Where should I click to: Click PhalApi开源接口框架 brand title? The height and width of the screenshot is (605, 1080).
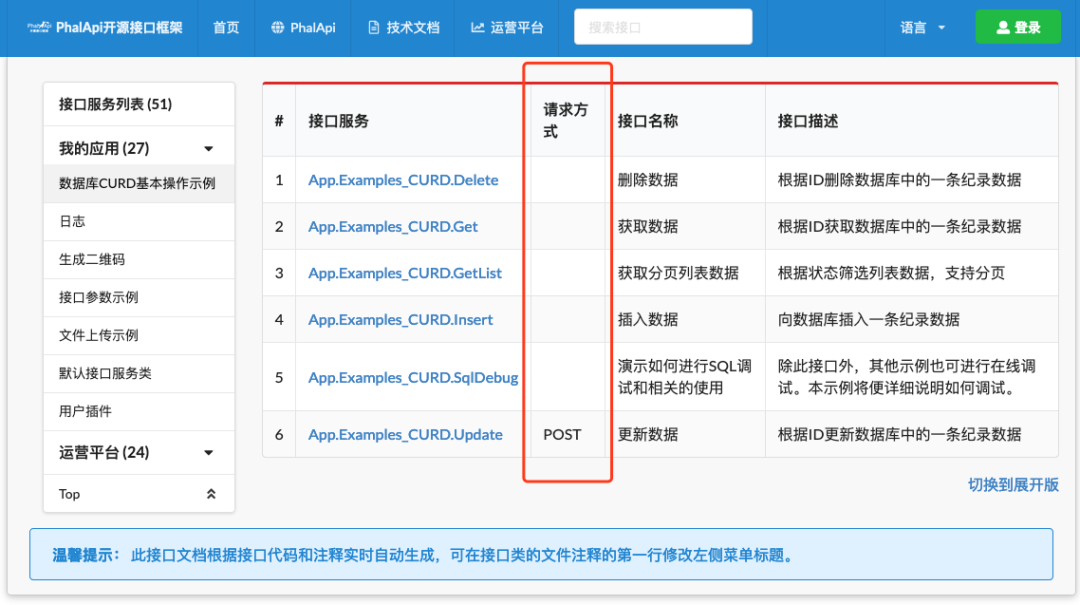pyautogui.click(x=119, y=28)
